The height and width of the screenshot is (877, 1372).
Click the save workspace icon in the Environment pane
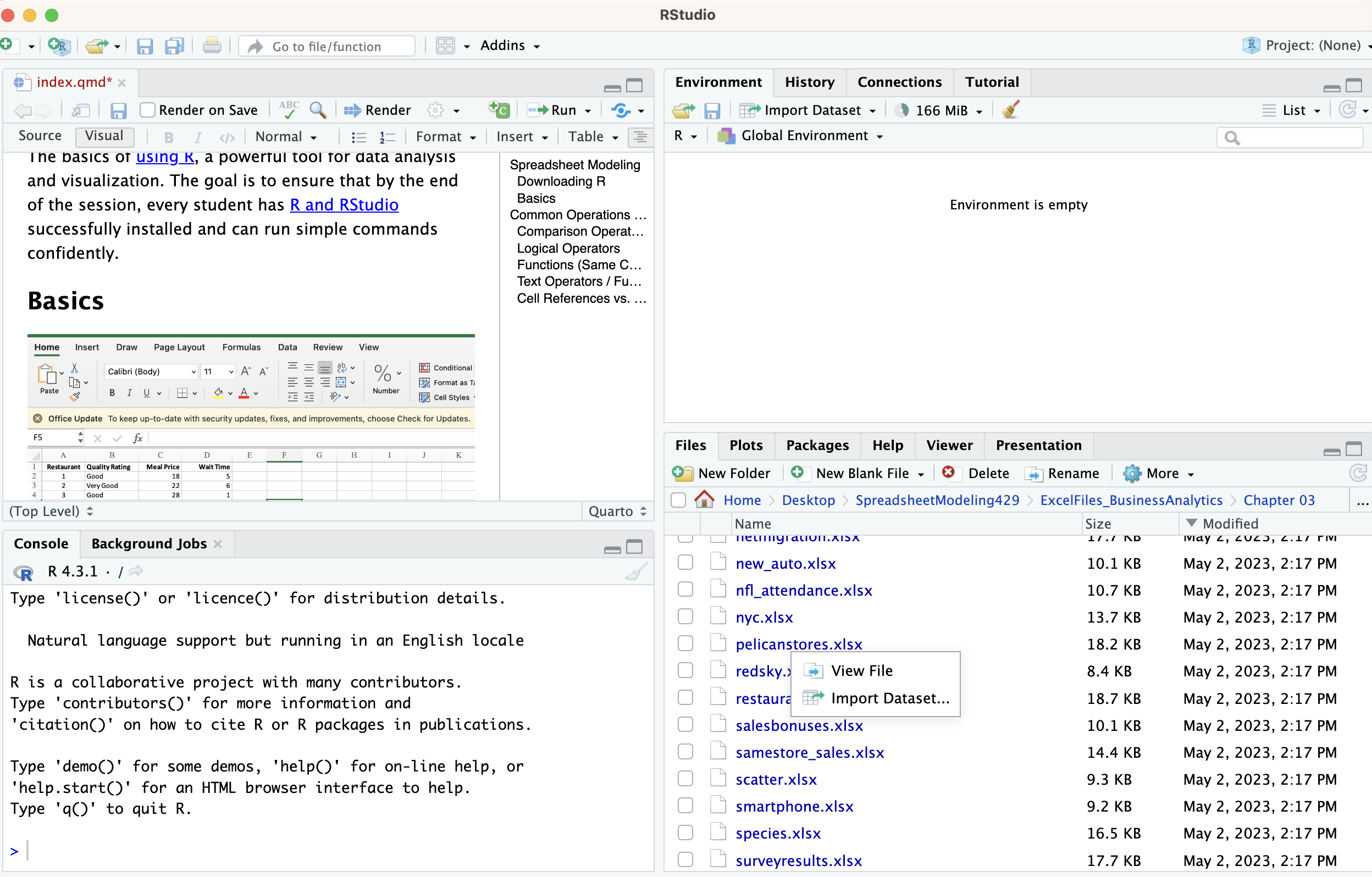tap(712, 110)
